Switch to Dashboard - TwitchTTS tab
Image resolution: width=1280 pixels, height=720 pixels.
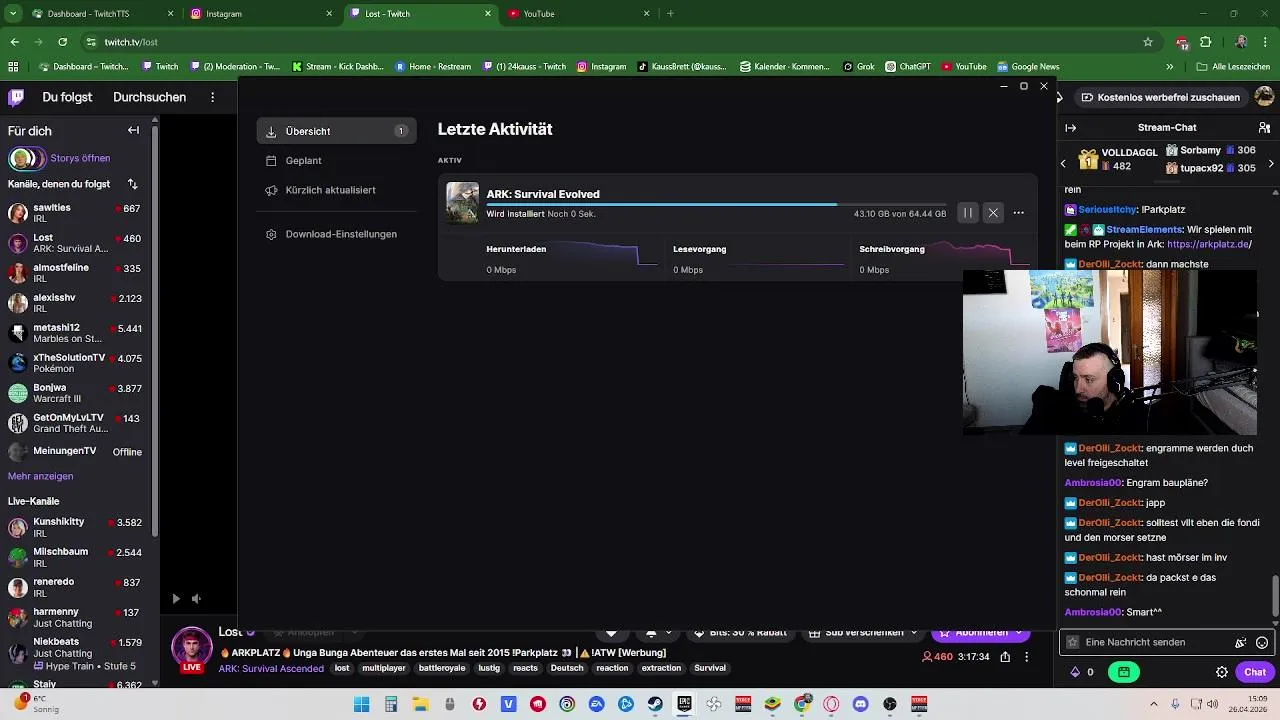point(103,14)
